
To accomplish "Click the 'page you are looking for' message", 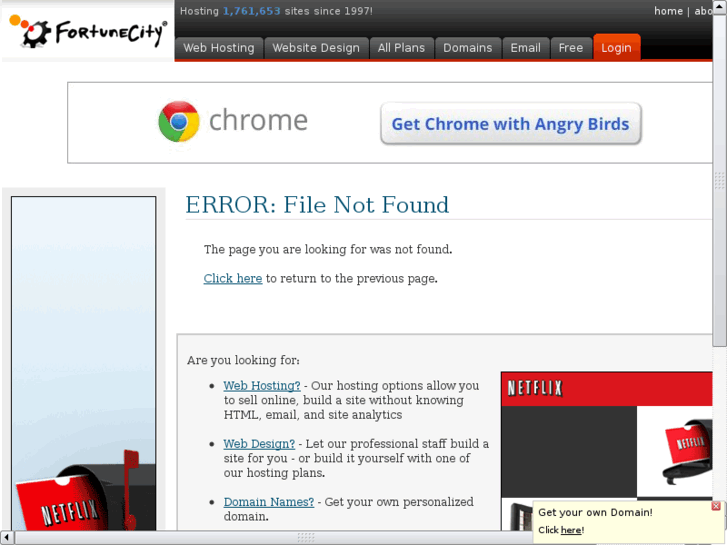I will pos(328,250).
